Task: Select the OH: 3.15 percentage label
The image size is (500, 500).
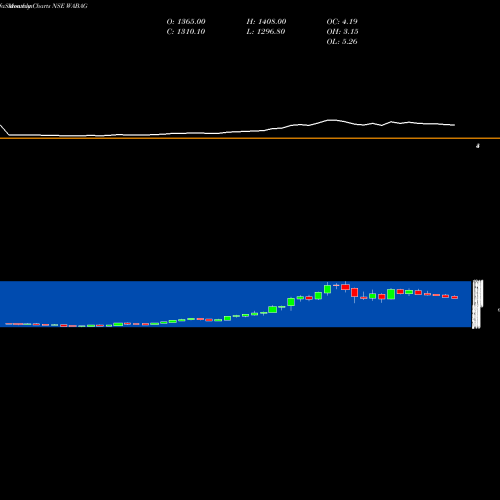Action: 342,32
